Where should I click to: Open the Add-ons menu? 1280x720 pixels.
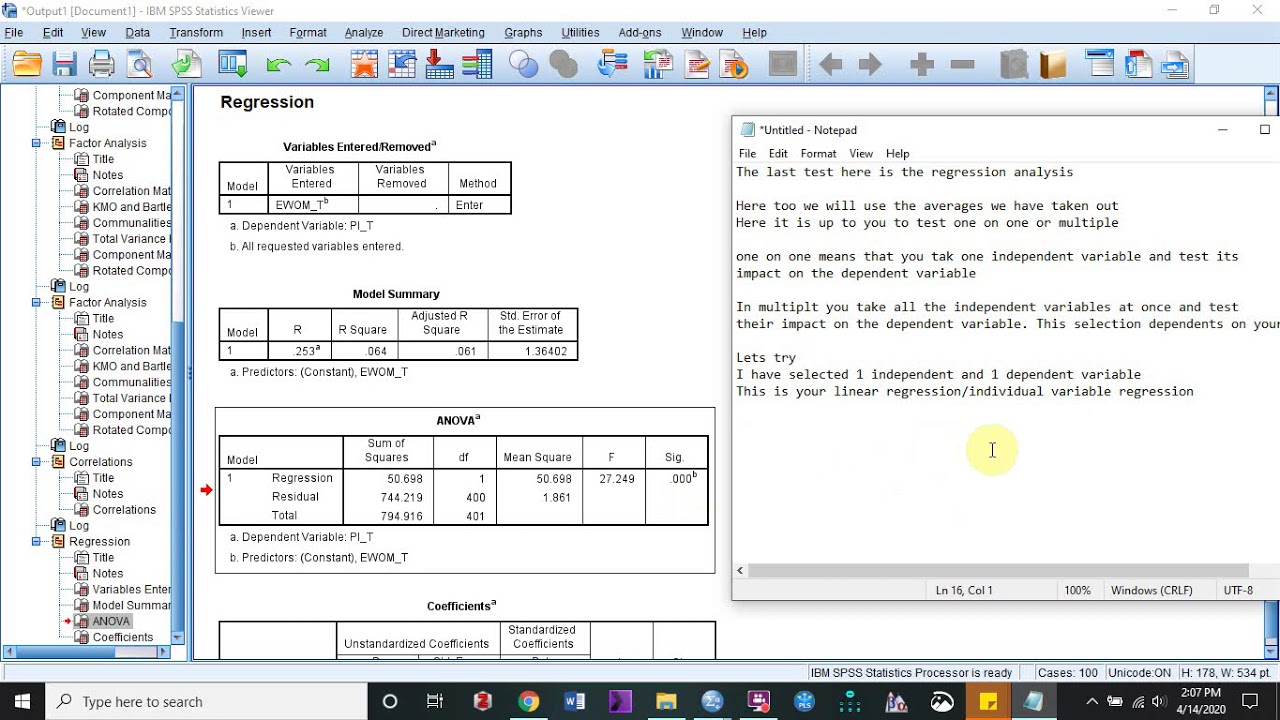tap(640, 33)
